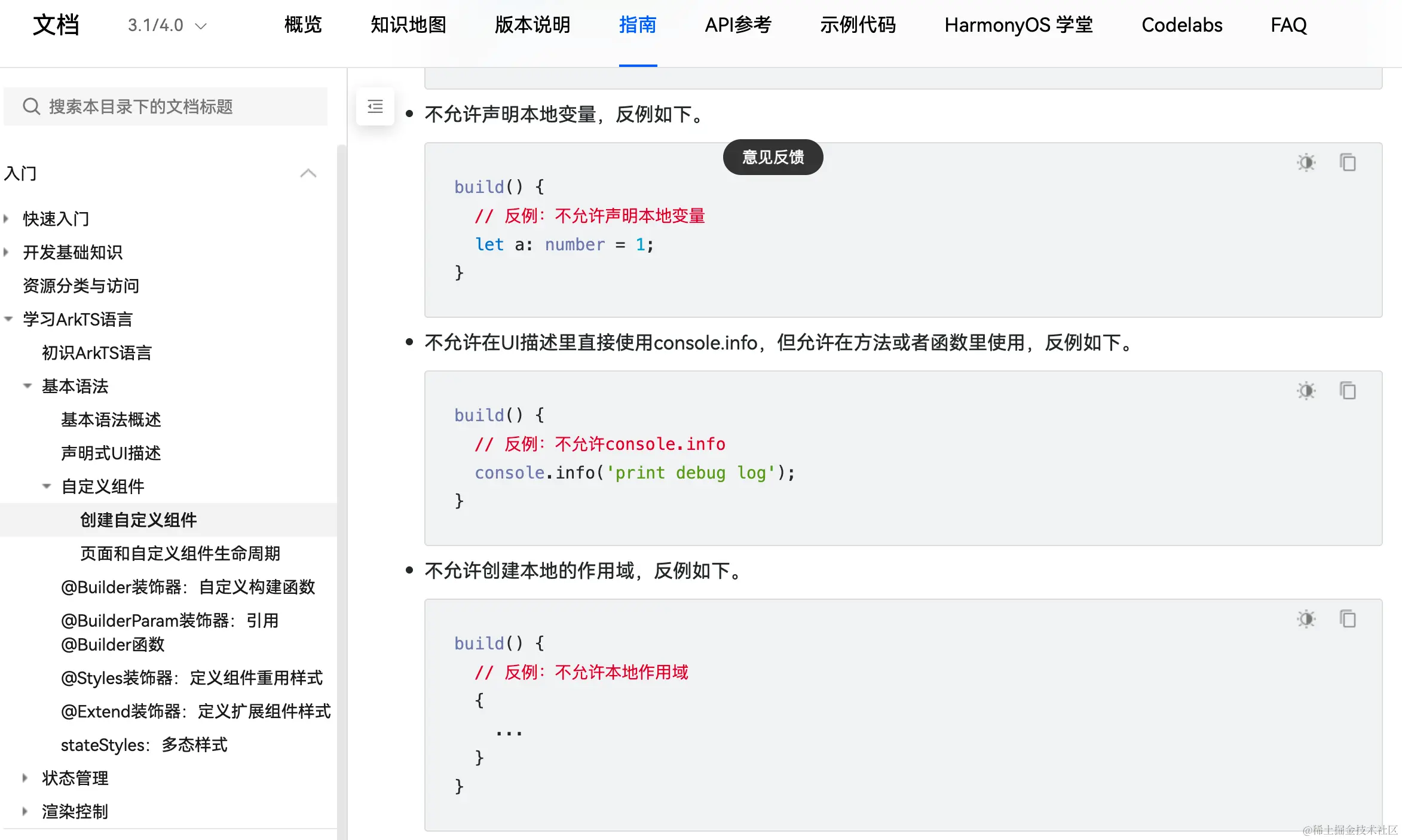
Task: Toggle theme on local variable code block
Action: pos(1306,163)
